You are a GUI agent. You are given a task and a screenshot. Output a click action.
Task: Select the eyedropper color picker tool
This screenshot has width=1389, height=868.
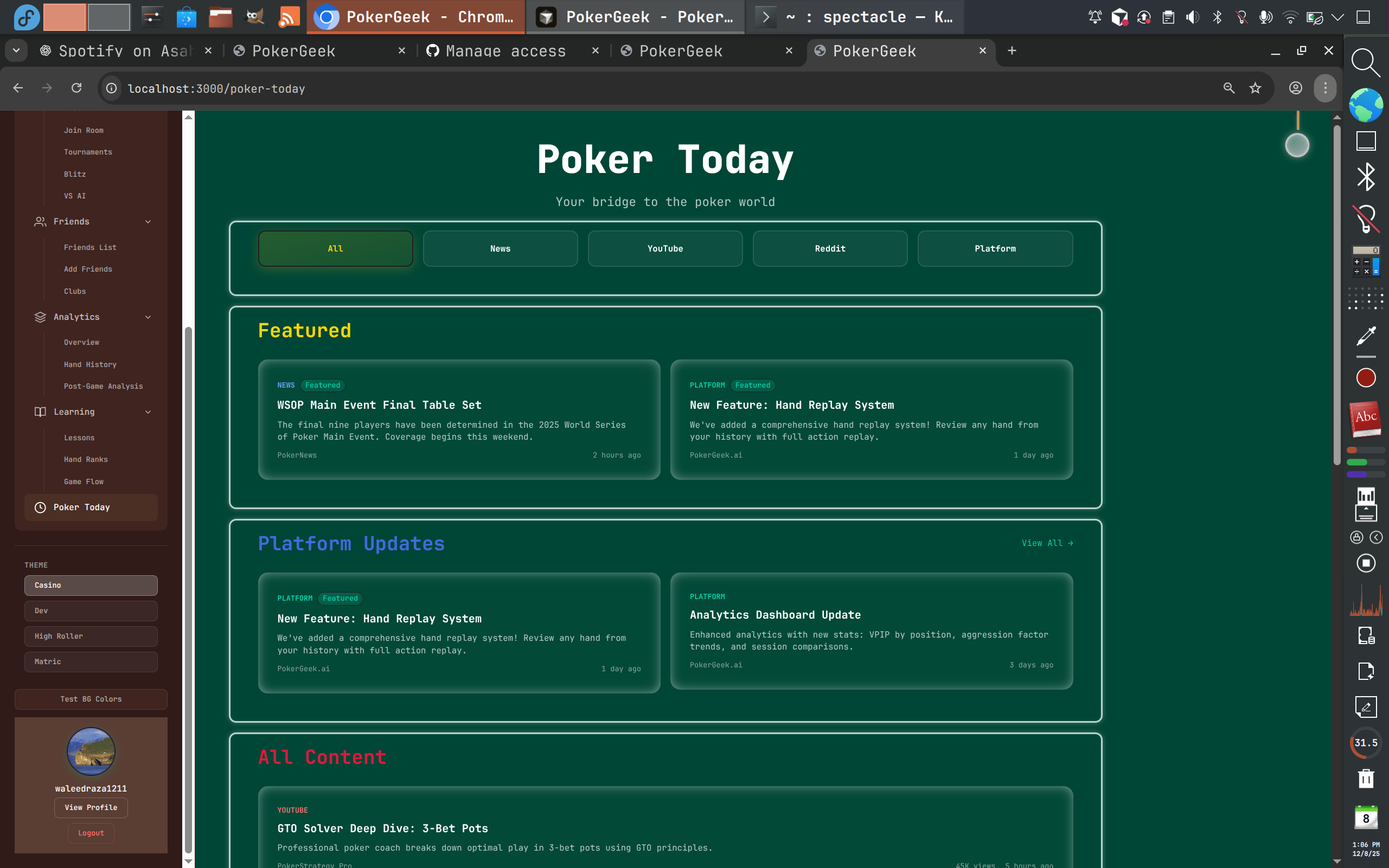[1367, 335]
